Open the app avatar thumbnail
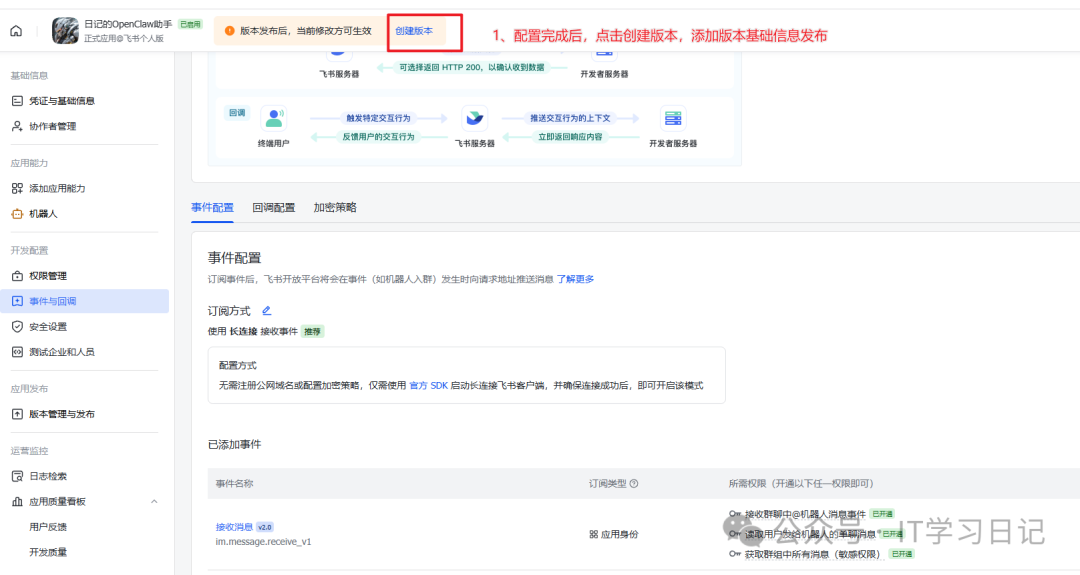 tap(65, 31)
